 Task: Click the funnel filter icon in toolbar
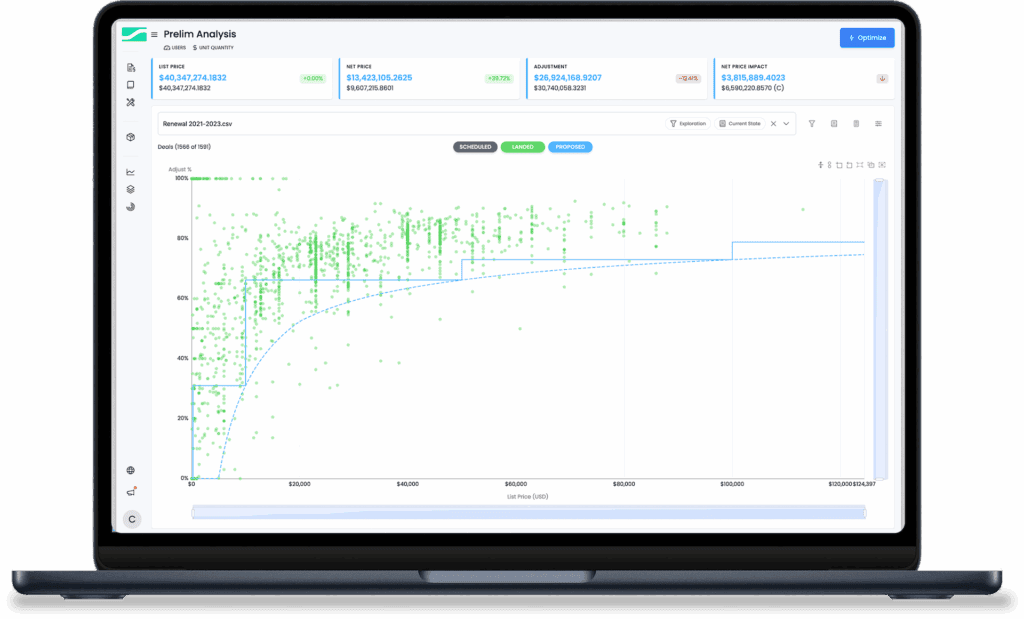(812, 124)
